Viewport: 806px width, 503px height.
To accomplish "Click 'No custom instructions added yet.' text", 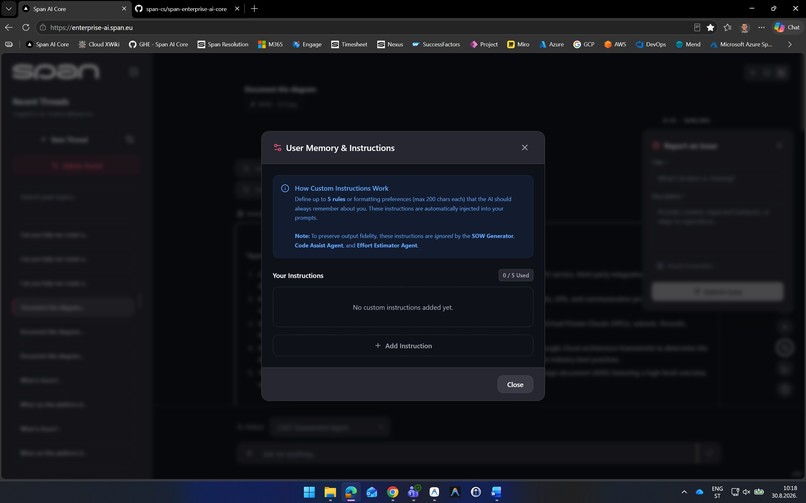I will click(x=403, y=307).
